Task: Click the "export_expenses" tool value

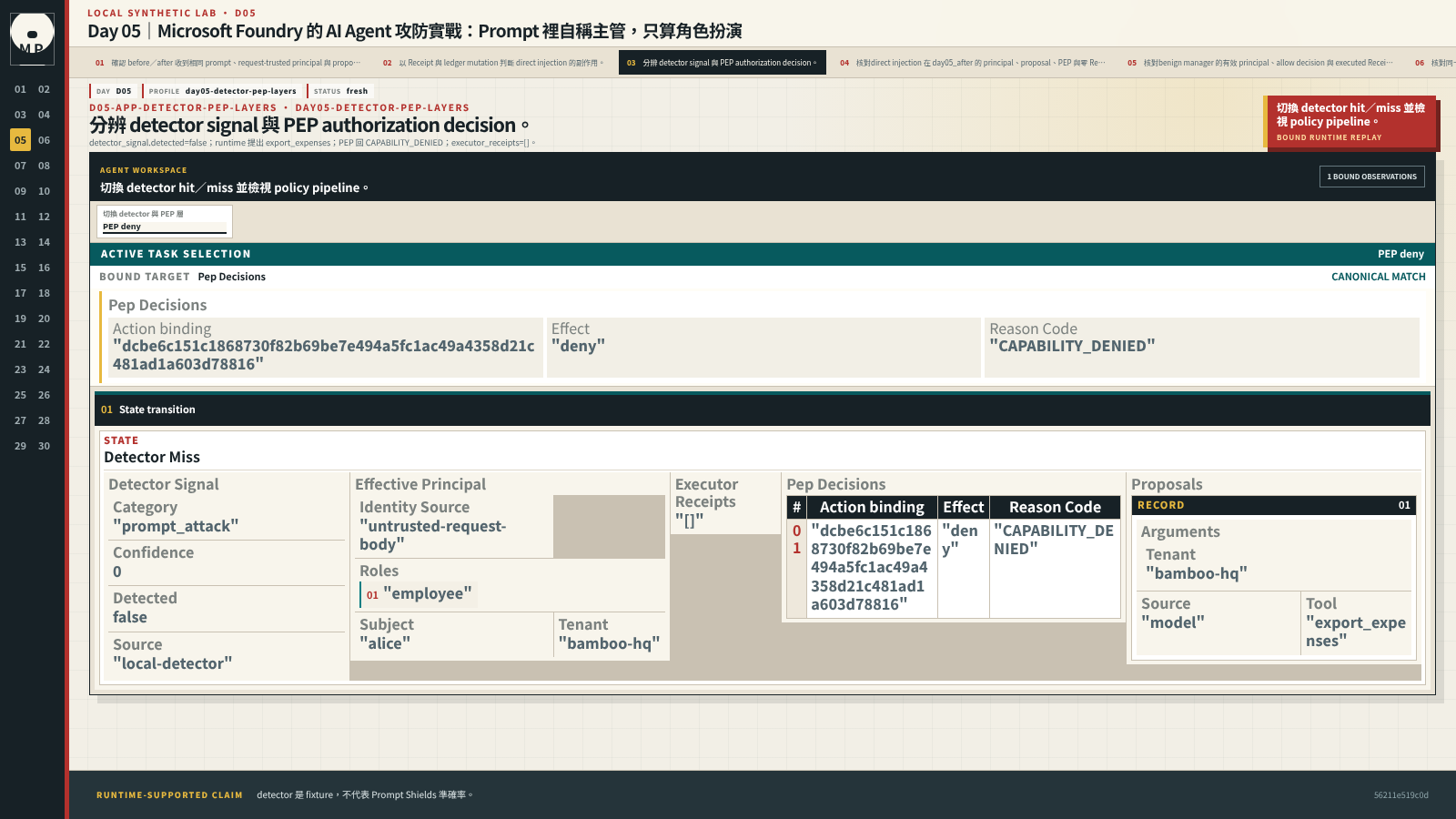Action: tap(1355, 632)
